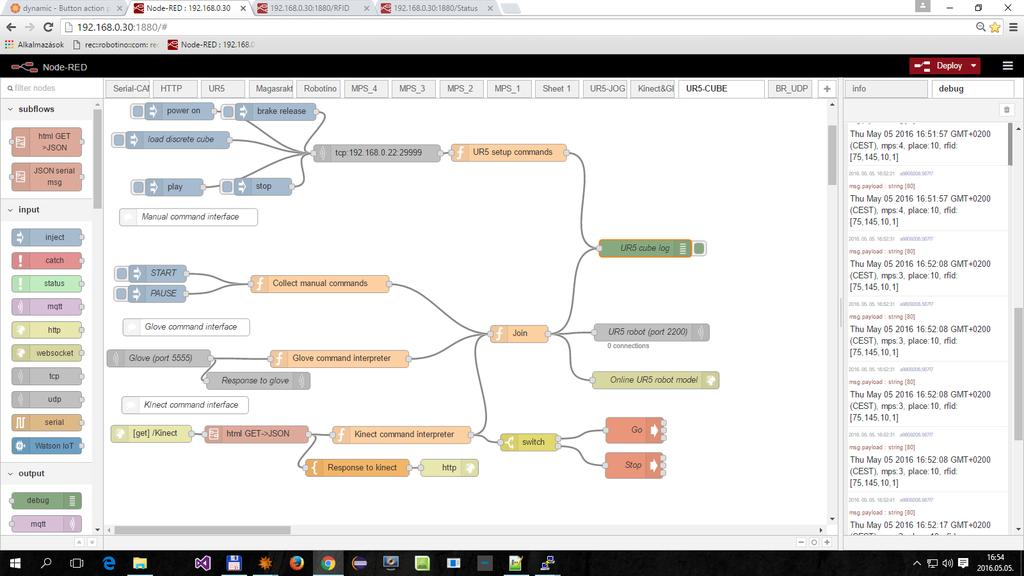Select the udp input node in palette
The height and width of the screenshot is (576, 1024).
(47, 399)
